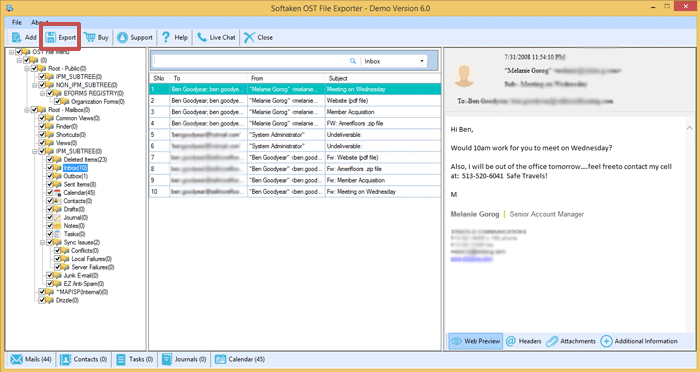Image resolution: width=700 pixels, height=372 pixels.
Task: Switch to the Headers tab
Action: 524,341
